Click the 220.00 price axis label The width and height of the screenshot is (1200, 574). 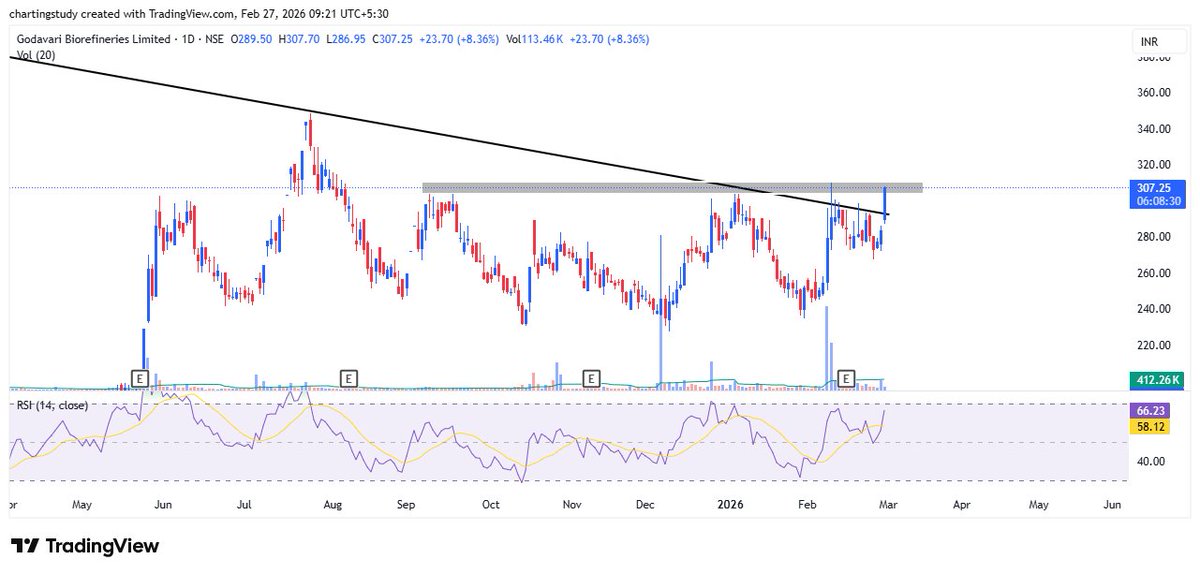point(1153,345)
